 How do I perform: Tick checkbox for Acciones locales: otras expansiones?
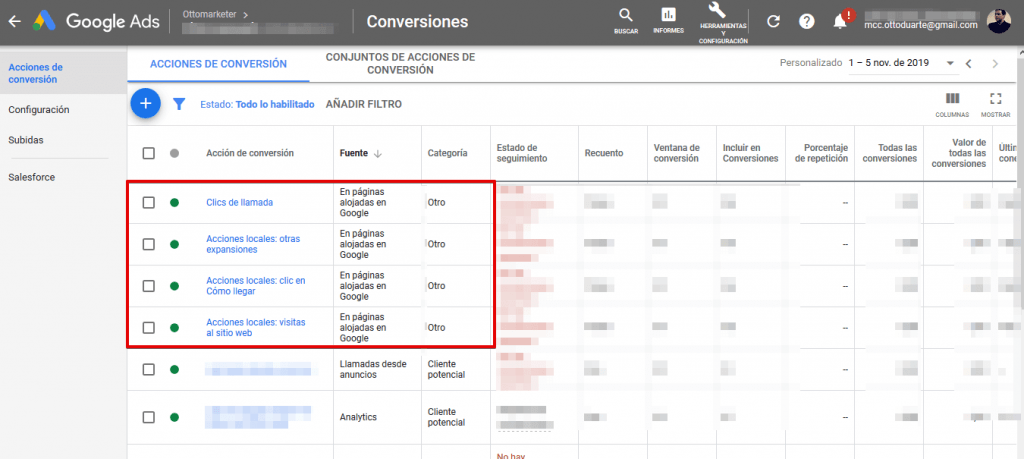149,244
